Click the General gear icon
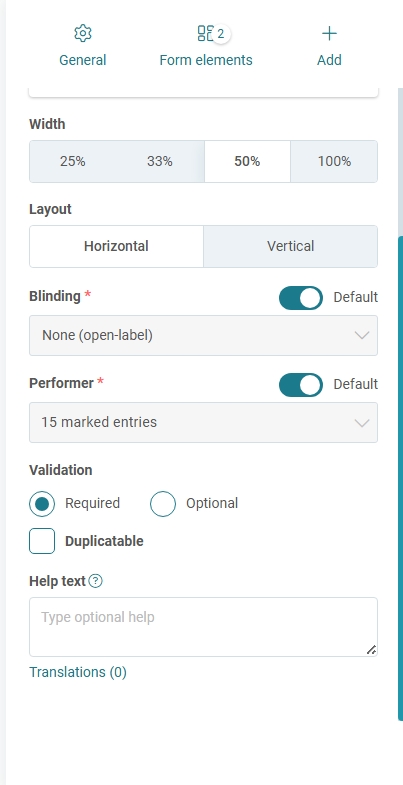Viewport: 403px width, 785px height. (x=83, y=34)
